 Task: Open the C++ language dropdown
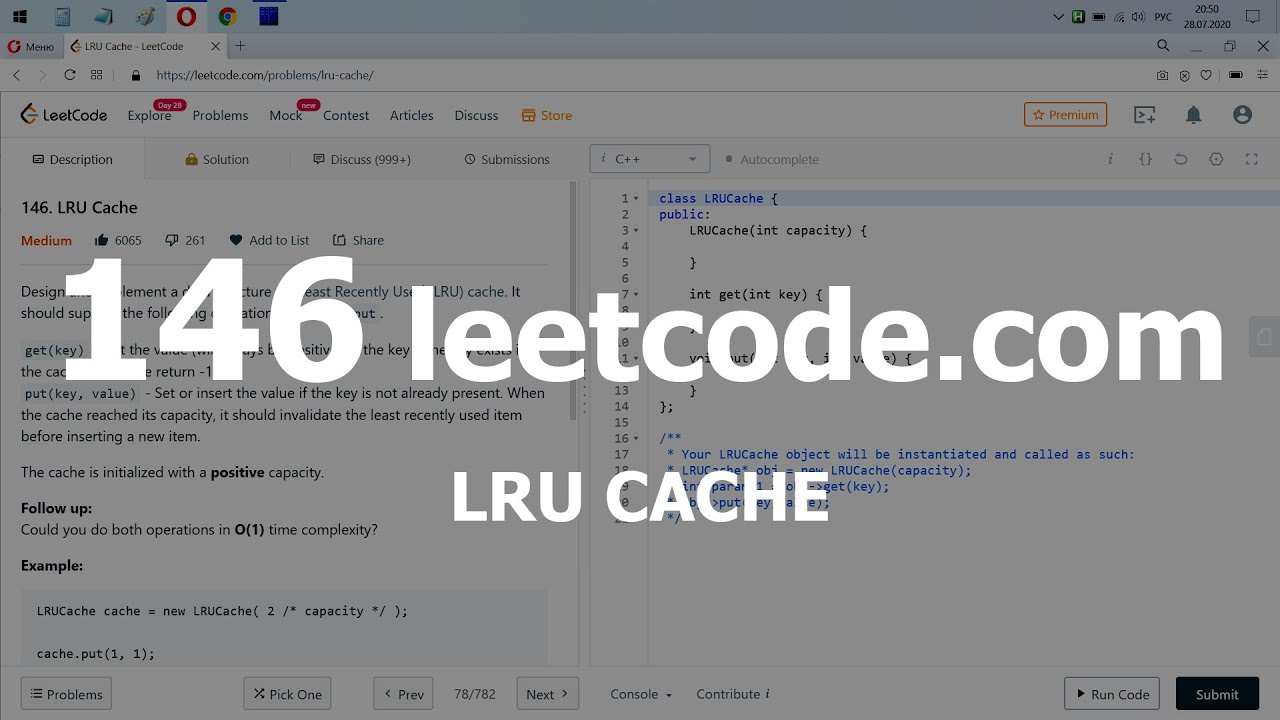coord(650,159)
